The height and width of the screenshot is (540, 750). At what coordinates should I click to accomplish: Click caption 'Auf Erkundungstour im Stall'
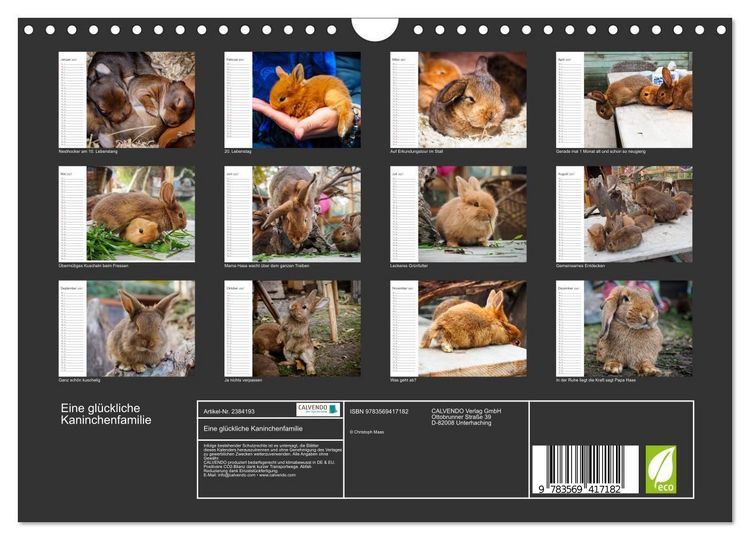[416, 151]
